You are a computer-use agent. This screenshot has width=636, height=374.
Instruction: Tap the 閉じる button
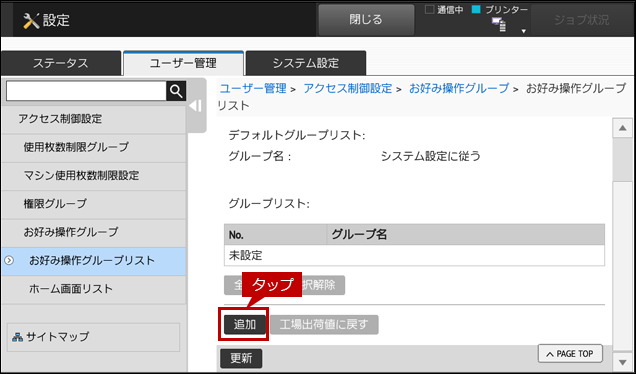366,20
